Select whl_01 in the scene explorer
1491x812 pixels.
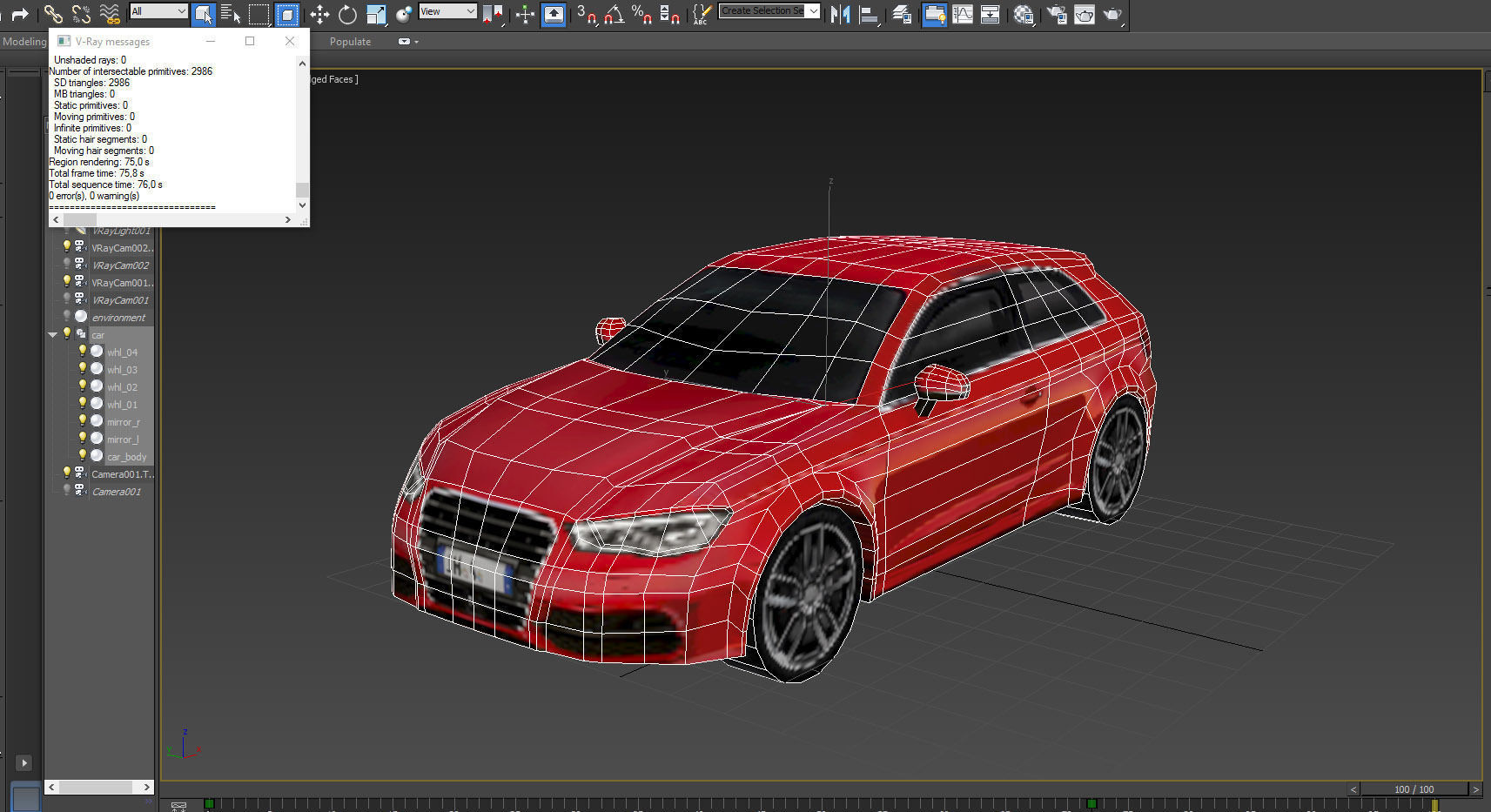122,405
